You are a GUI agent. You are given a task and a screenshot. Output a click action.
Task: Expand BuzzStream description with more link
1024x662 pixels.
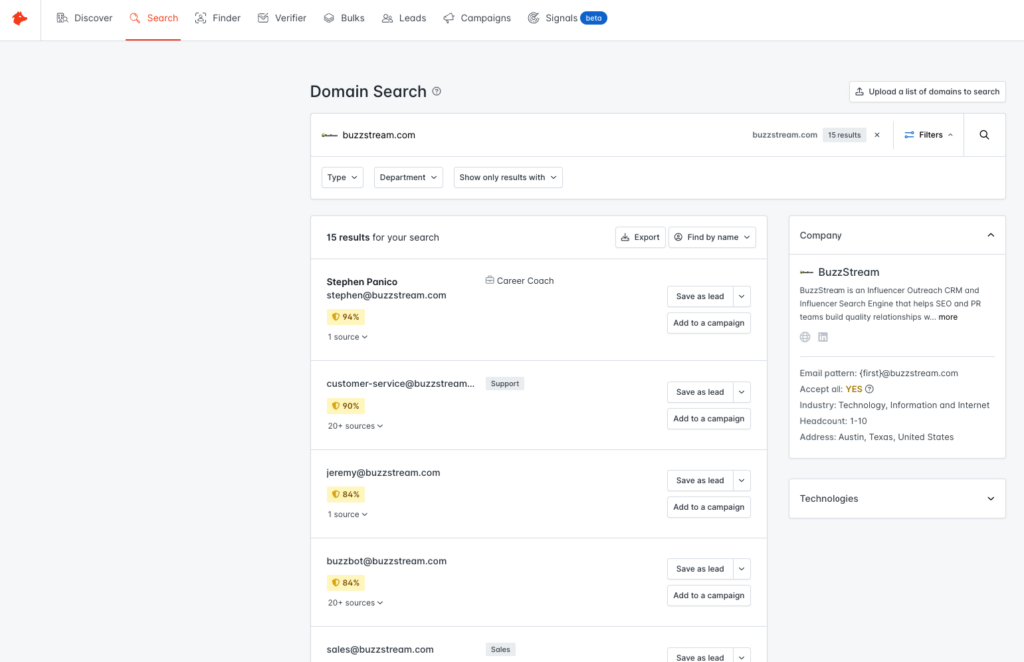[947, 317]
